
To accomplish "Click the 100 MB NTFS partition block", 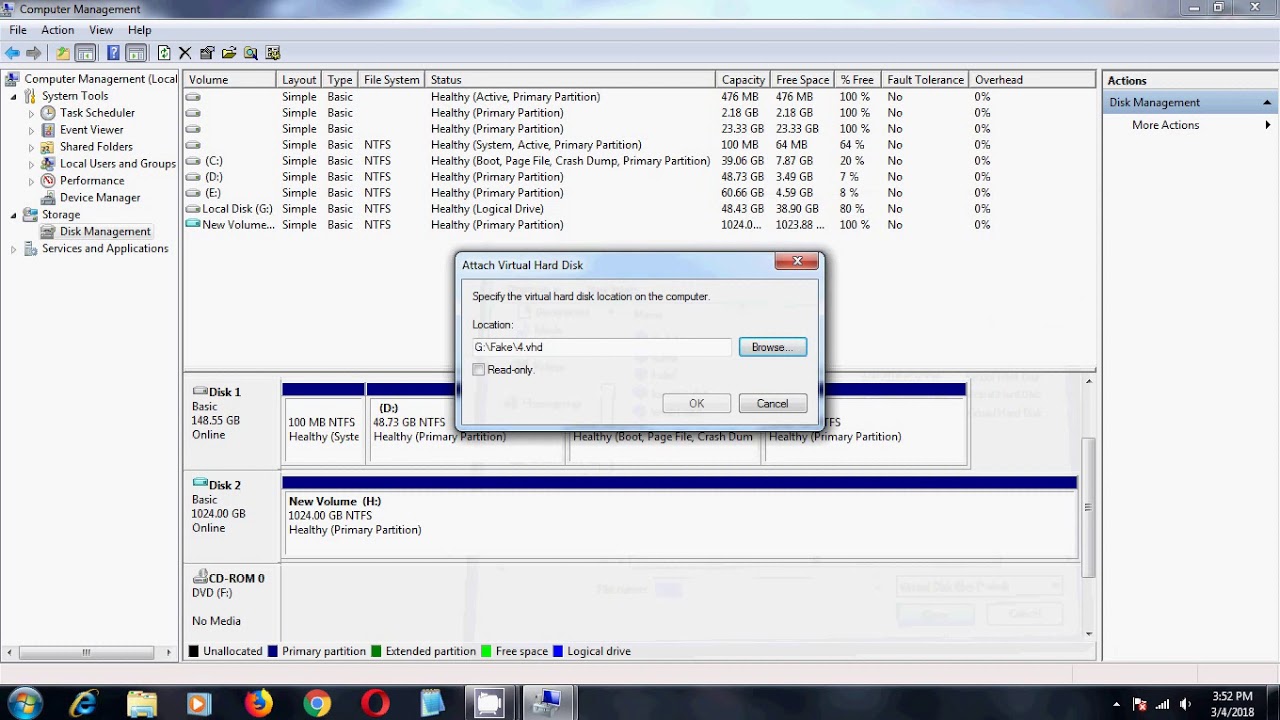I will (x=323, y=425).
